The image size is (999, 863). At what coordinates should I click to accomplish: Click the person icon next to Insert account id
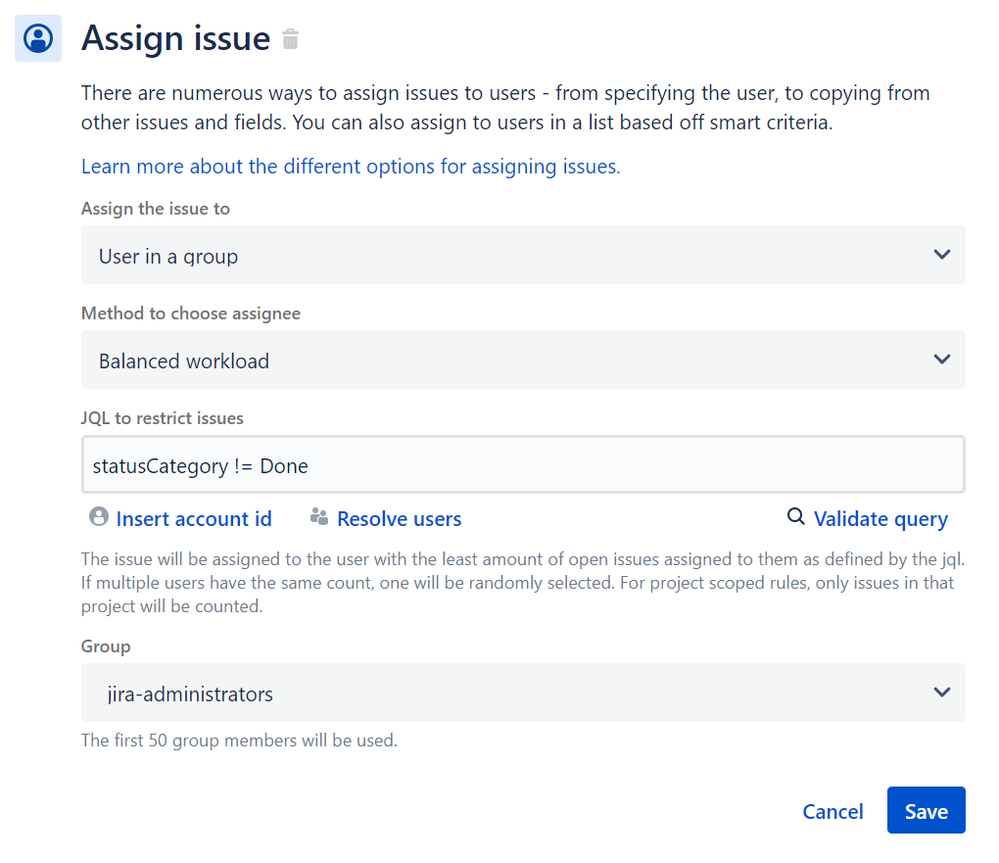click(x=98, y=517)
